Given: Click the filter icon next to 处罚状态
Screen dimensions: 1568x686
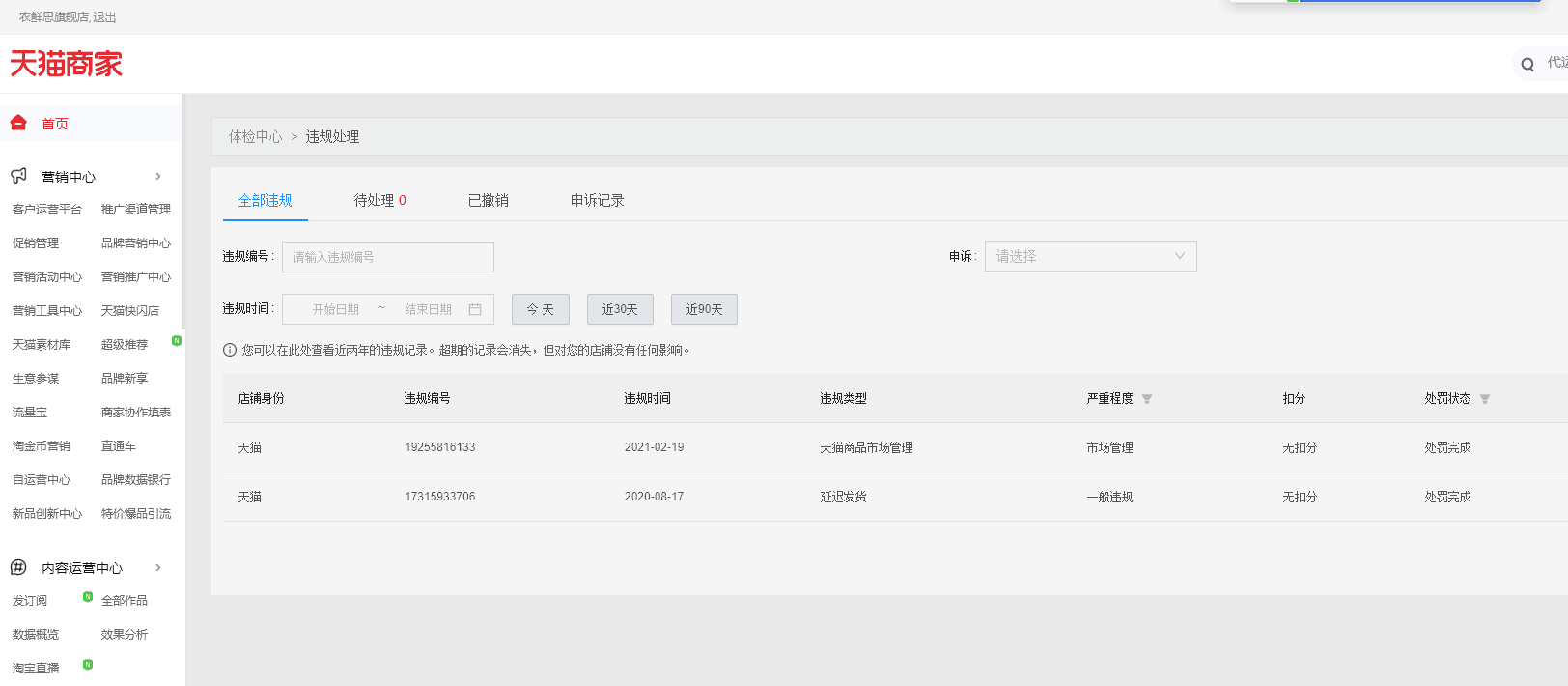Looking at the screenshot, I should click(1485, 399).
